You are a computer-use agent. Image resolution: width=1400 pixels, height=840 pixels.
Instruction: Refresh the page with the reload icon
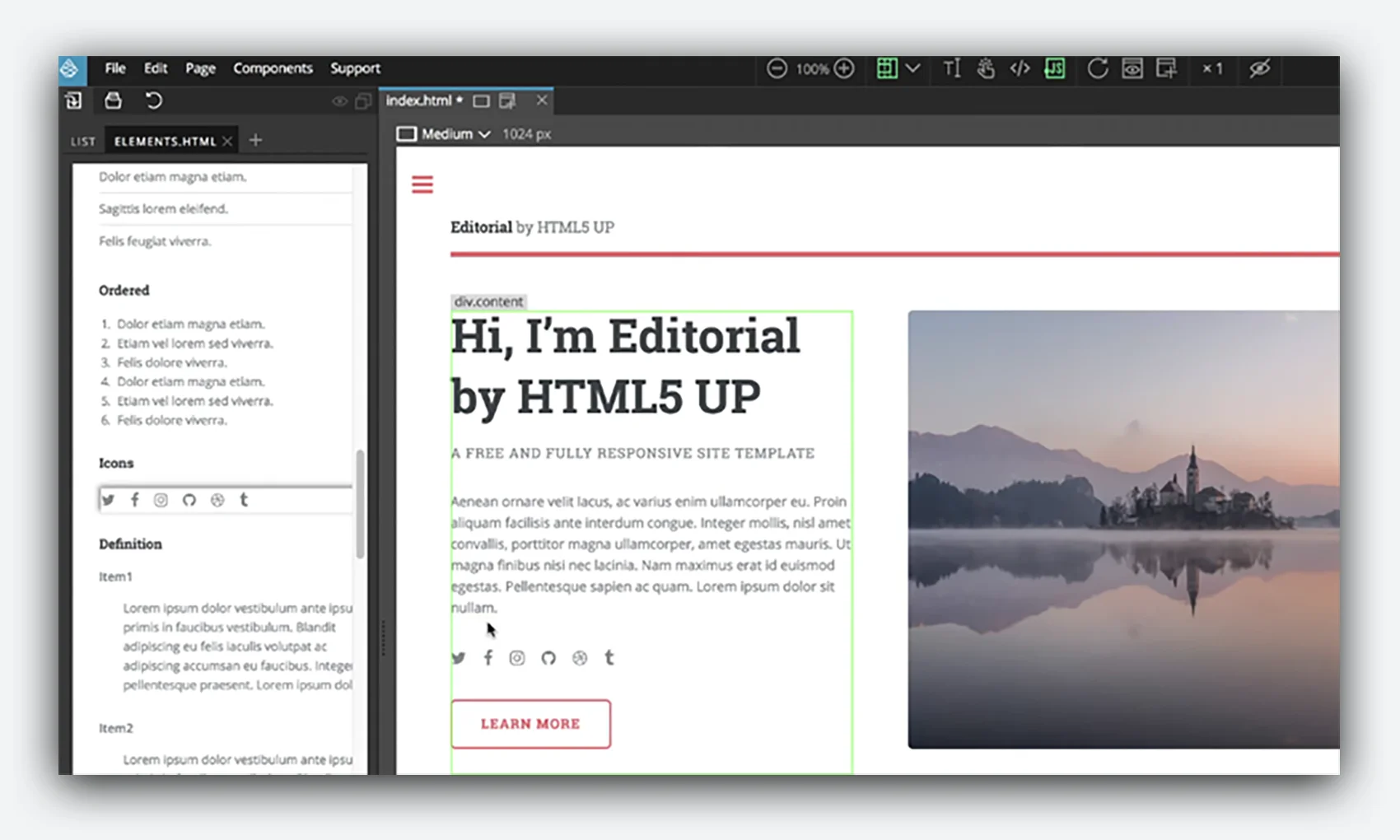(x=1097, y=68)
